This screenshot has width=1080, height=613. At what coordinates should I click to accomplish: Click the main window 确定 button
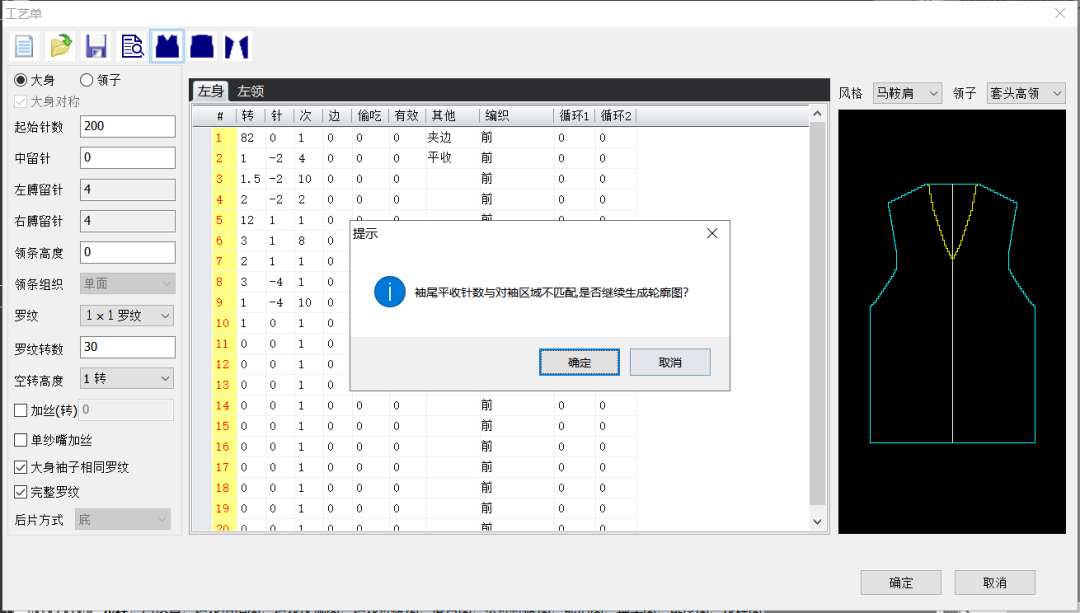[901, 583]
